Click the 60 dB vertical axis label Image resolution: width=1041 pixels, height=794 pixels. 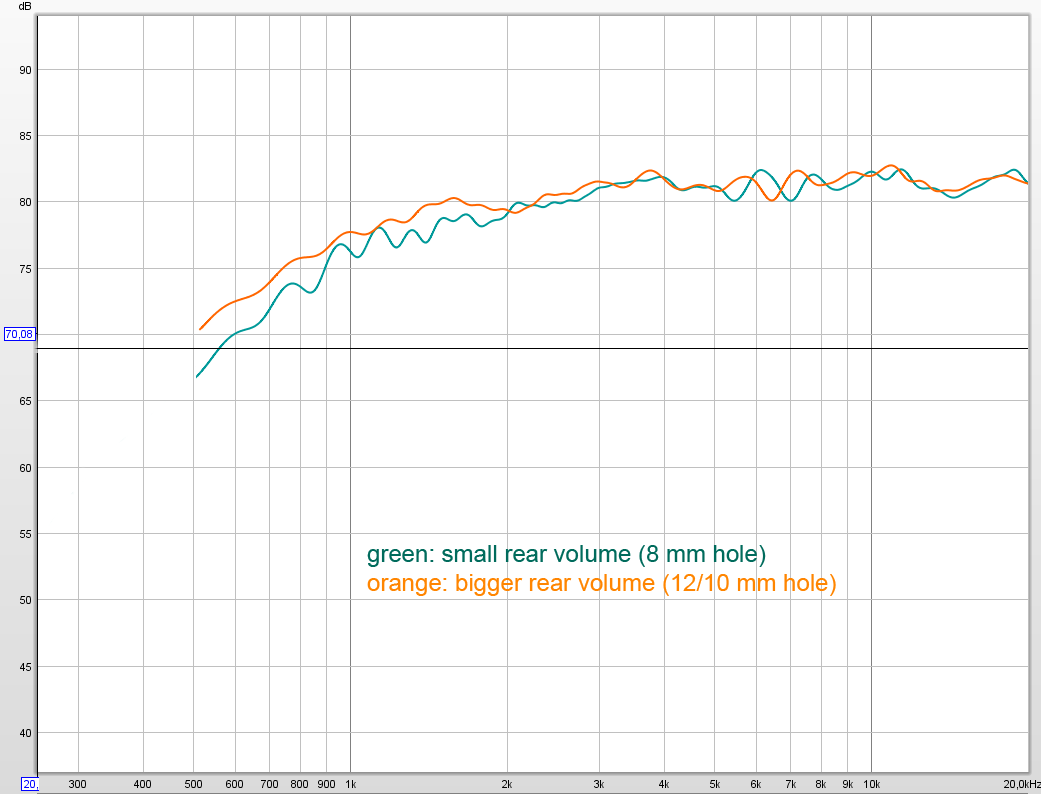tap(25, 468)
